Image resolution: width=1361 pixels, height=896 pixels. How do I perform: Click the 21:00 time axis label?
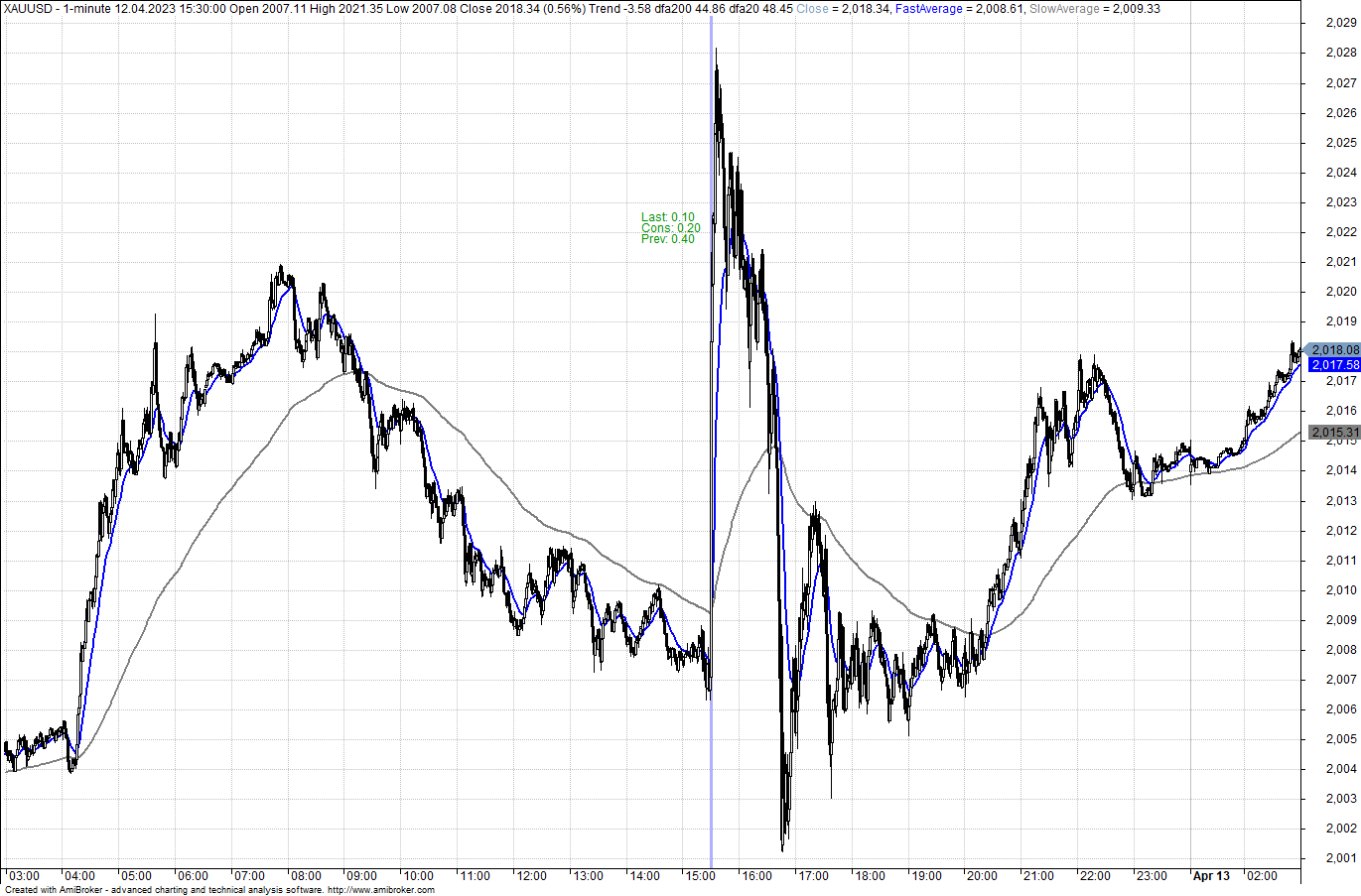coord(1038,876)
